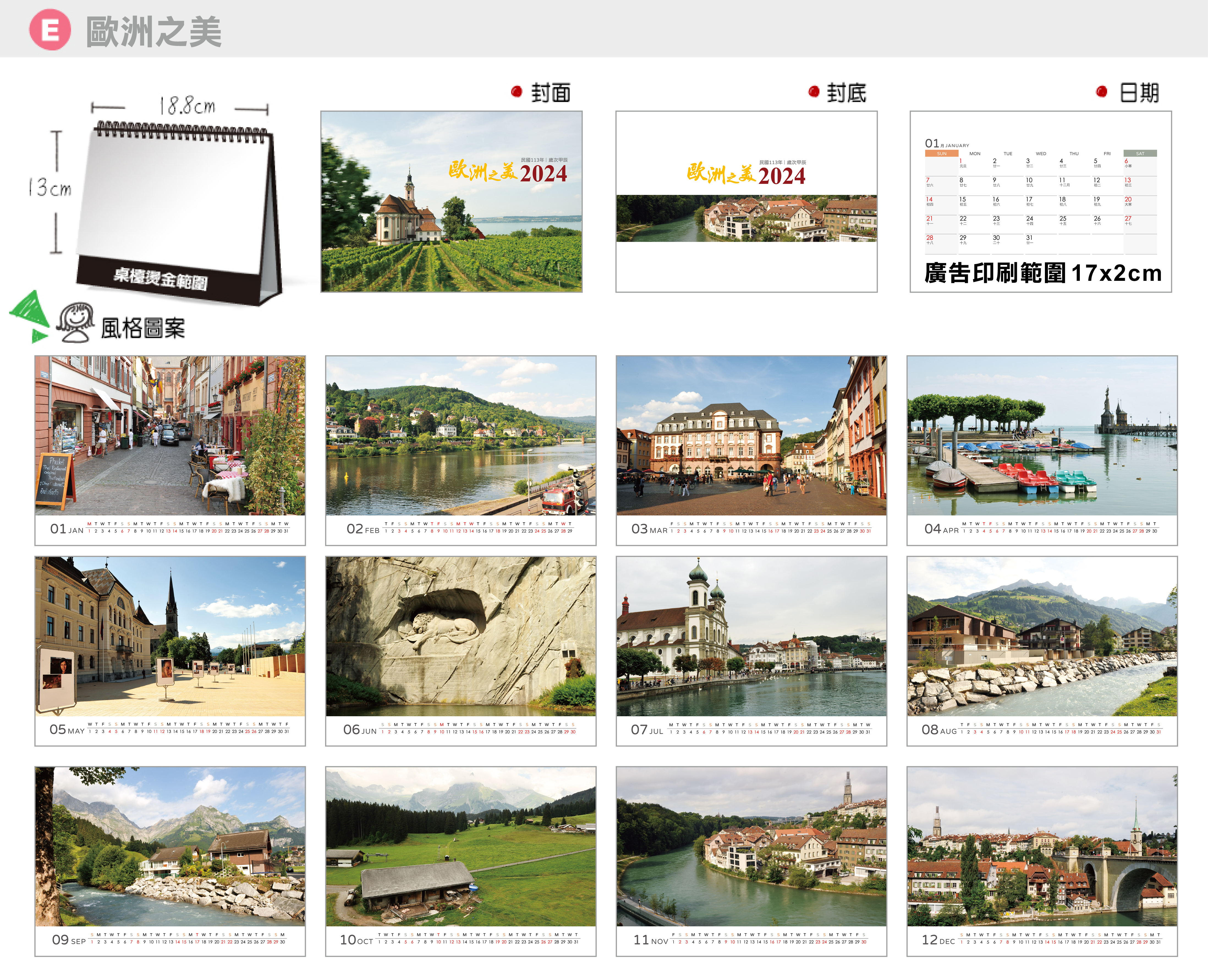
Task: Click the pink circled E badge
Action: coord(50,30)
